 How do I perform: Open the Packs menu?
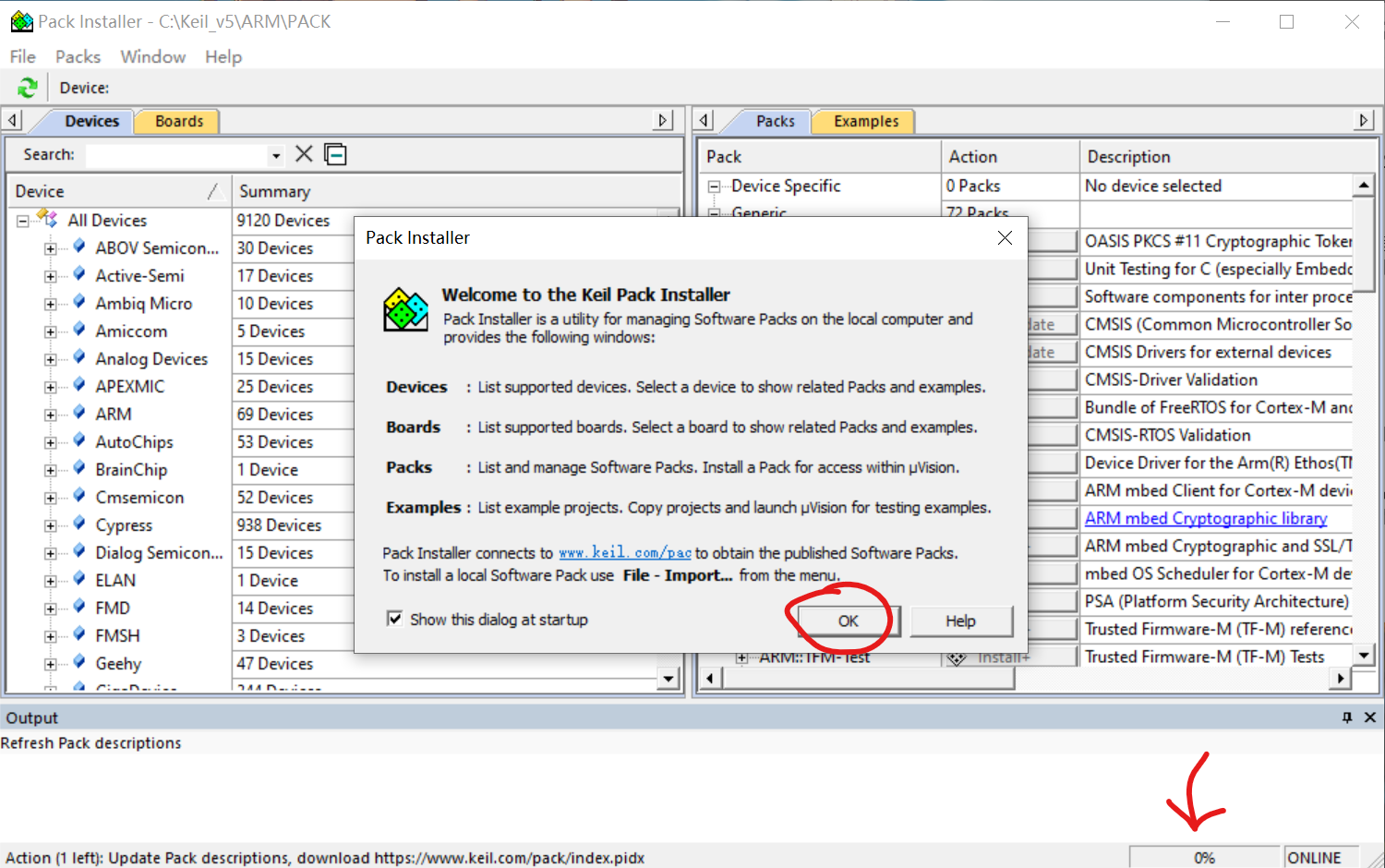coord(78,57)
